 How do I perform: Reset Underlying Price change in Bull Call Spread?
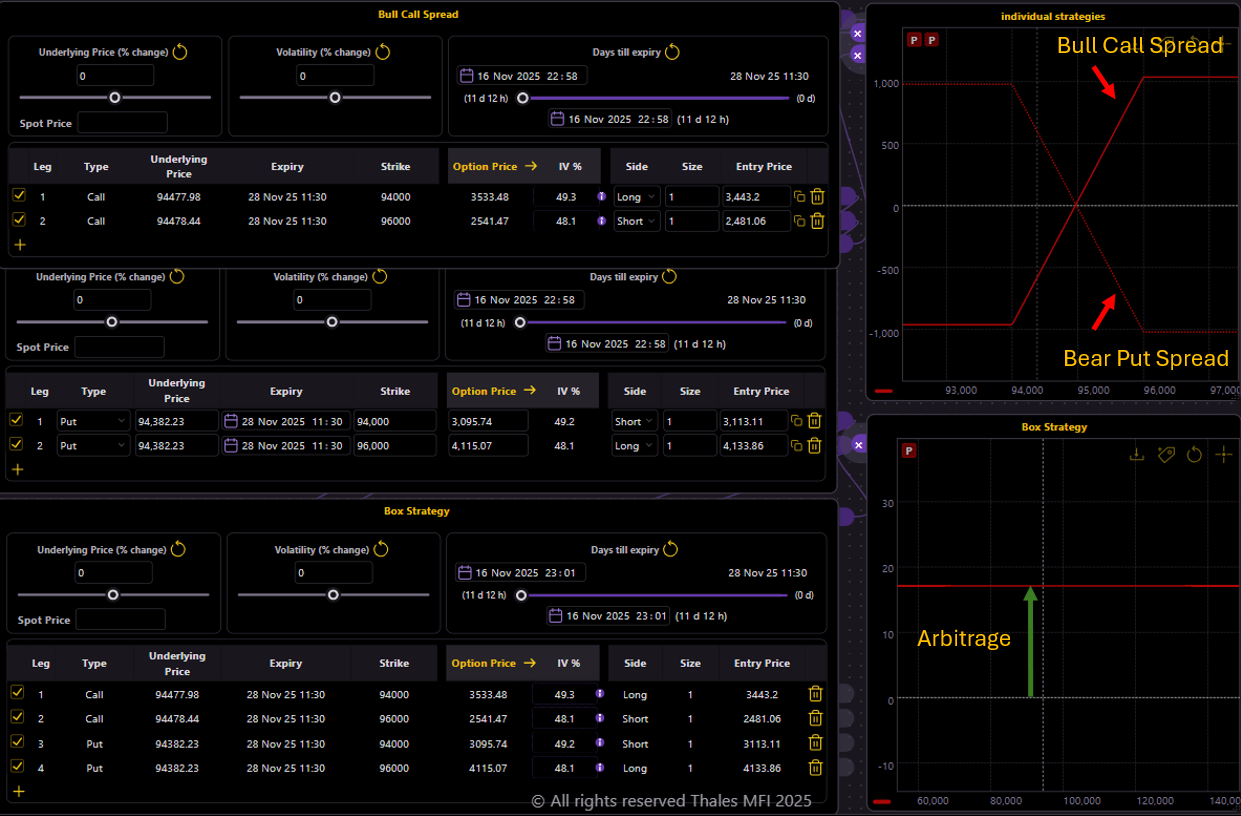click(180, 52)
